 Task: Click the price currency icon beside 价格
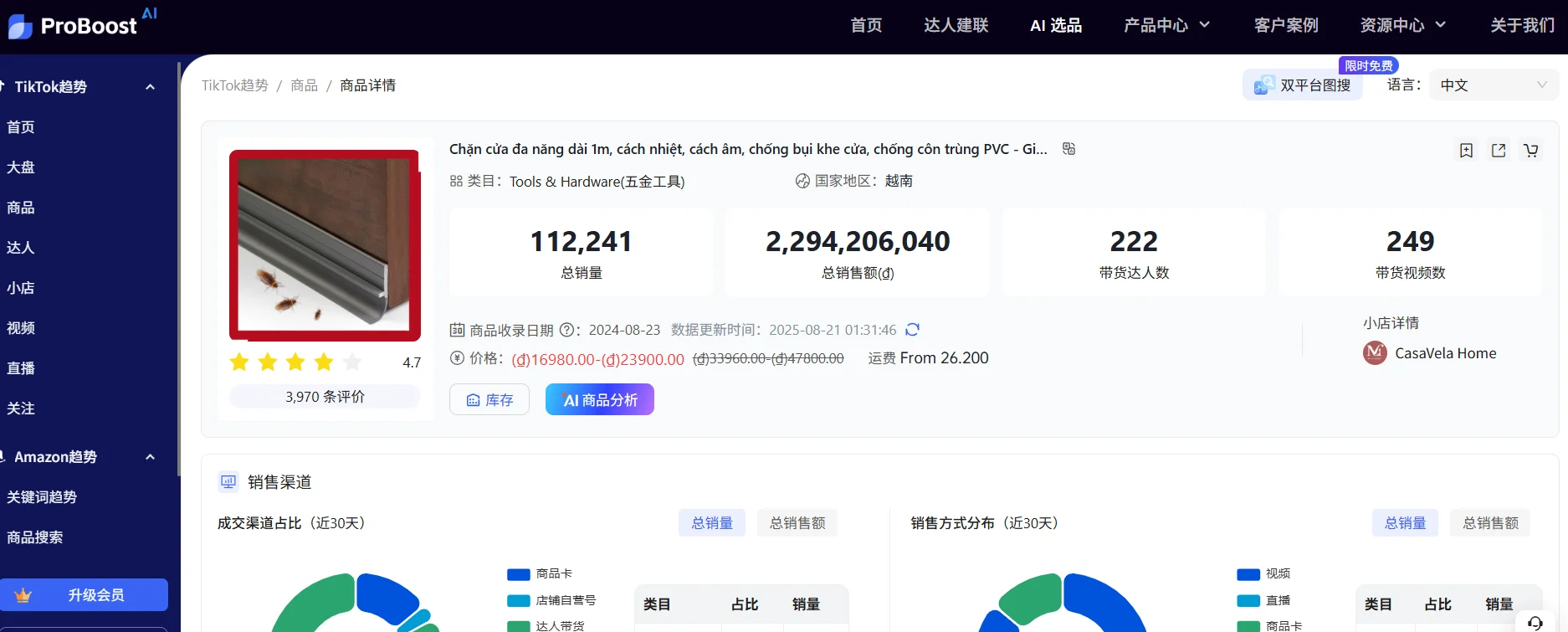click(x=457, y=357)
